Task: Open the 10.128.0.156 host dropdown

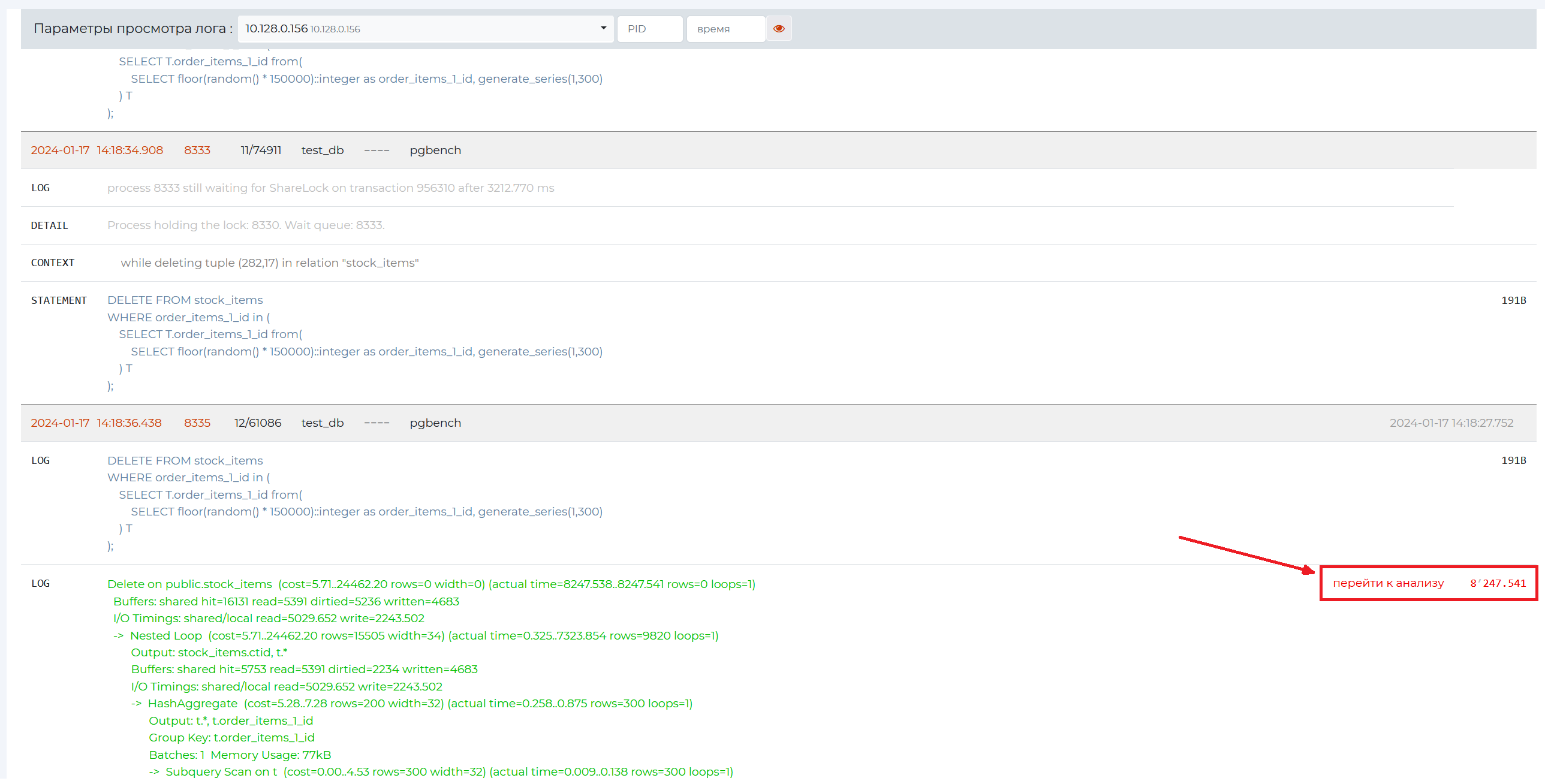Action: tap(425, 28)
